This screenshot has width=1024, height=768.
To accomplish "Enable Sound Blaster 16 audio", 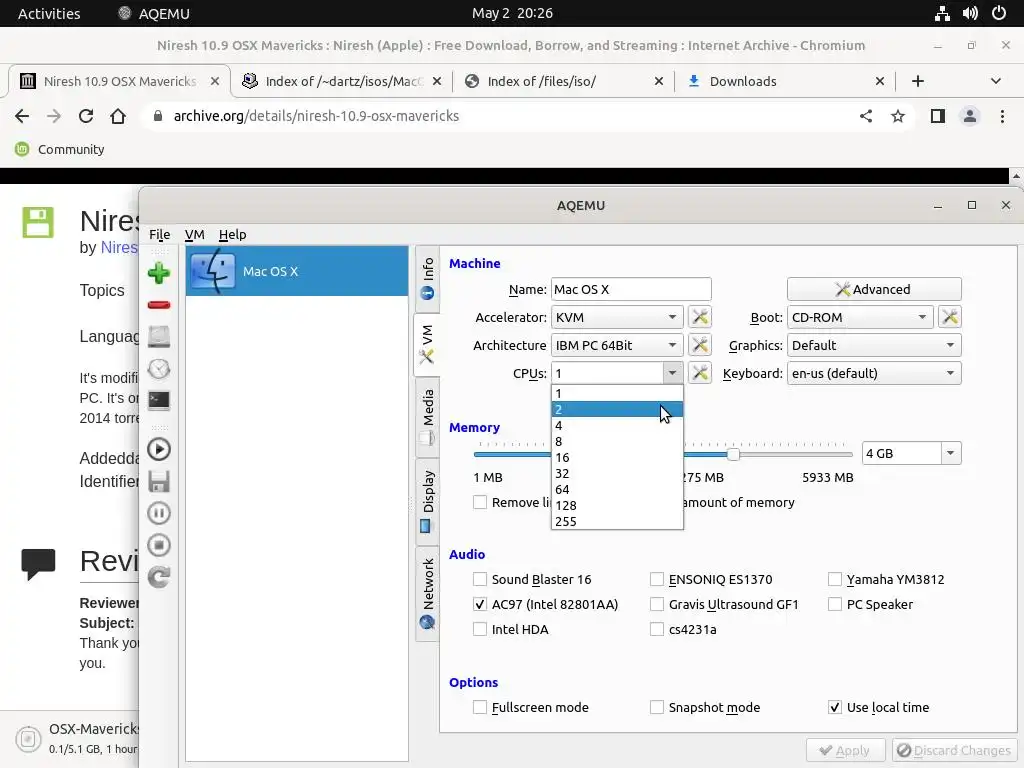I will [480, 579].
